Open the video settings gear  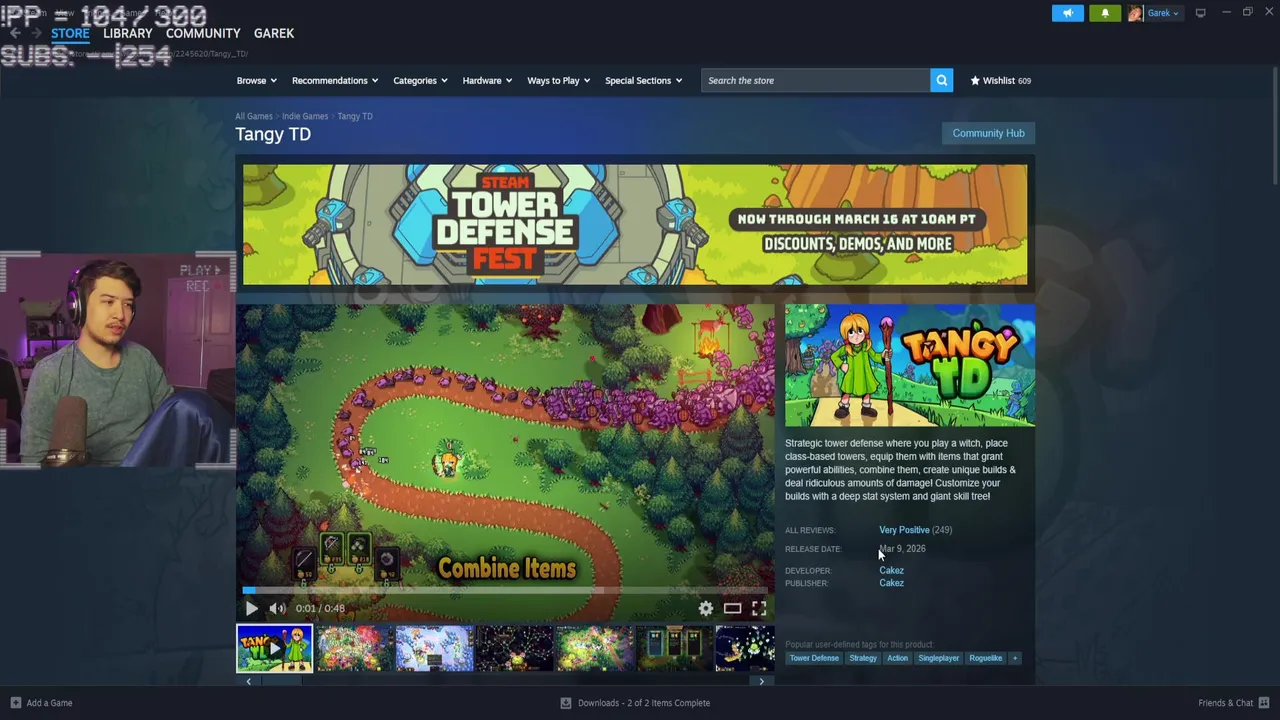(706, 608)
